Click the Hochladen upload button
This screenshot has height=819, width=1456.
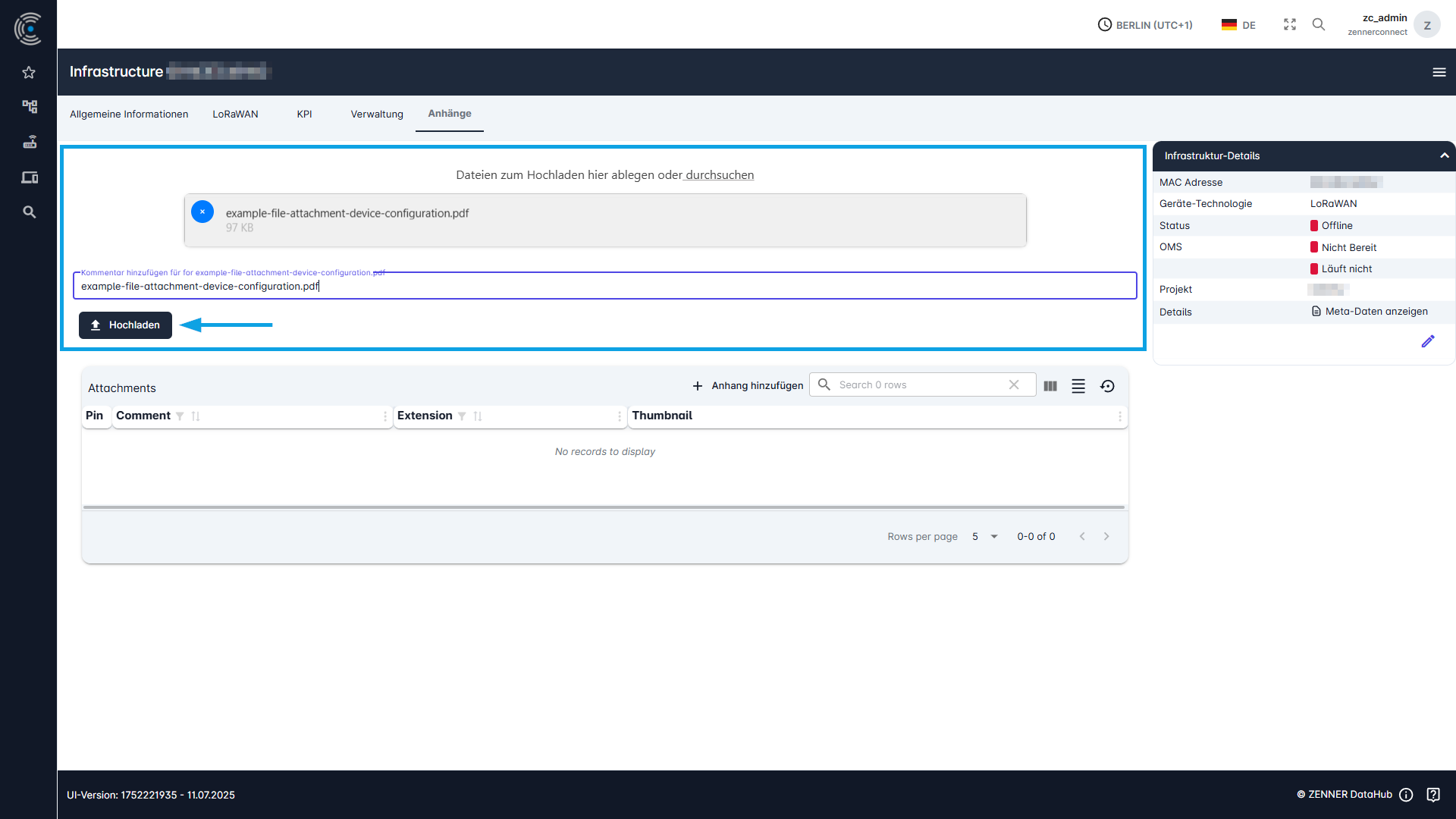125,325
